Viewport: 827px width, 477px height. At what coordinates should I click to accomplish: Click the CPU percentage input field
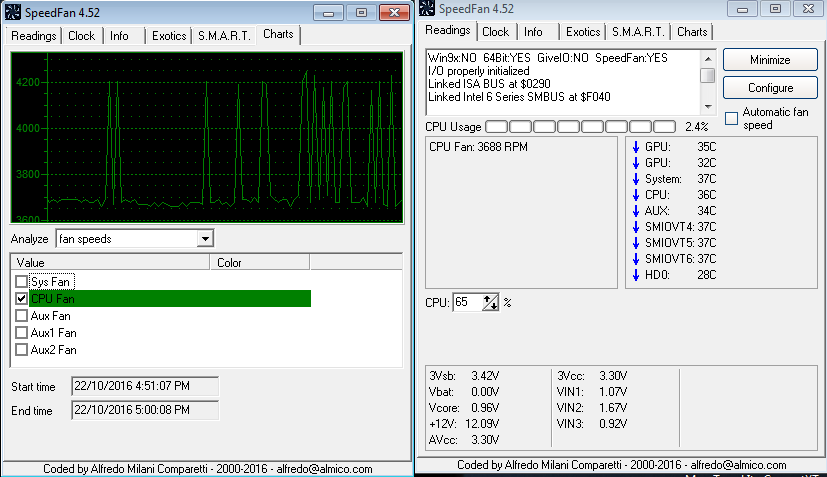tap(467, 302)
